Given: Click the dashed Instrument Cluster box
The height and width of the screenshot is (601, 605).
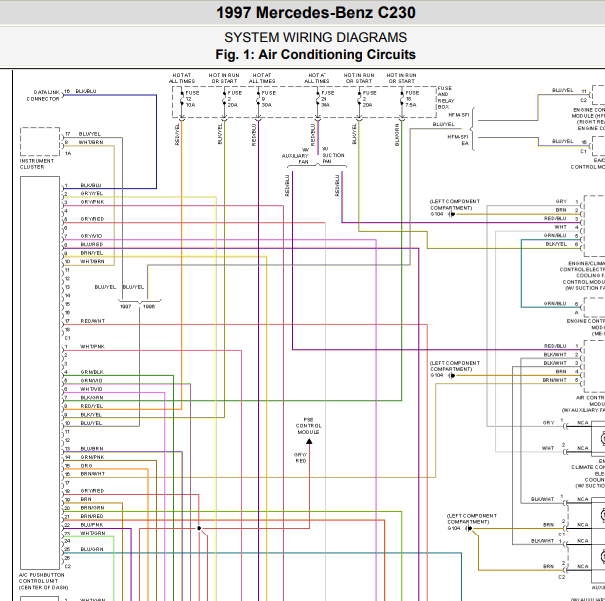Looking at the screenshot, I should tap(40, 142).
